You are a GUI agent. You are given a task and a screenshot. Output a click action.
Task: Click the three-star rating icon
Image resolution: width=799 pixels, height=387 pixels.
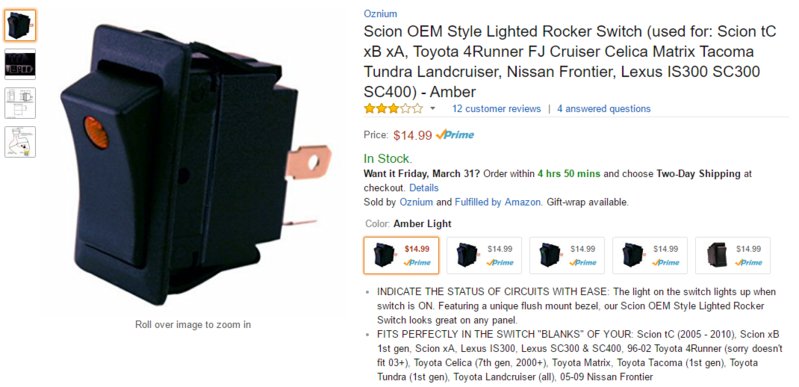(x=393, y=109)
